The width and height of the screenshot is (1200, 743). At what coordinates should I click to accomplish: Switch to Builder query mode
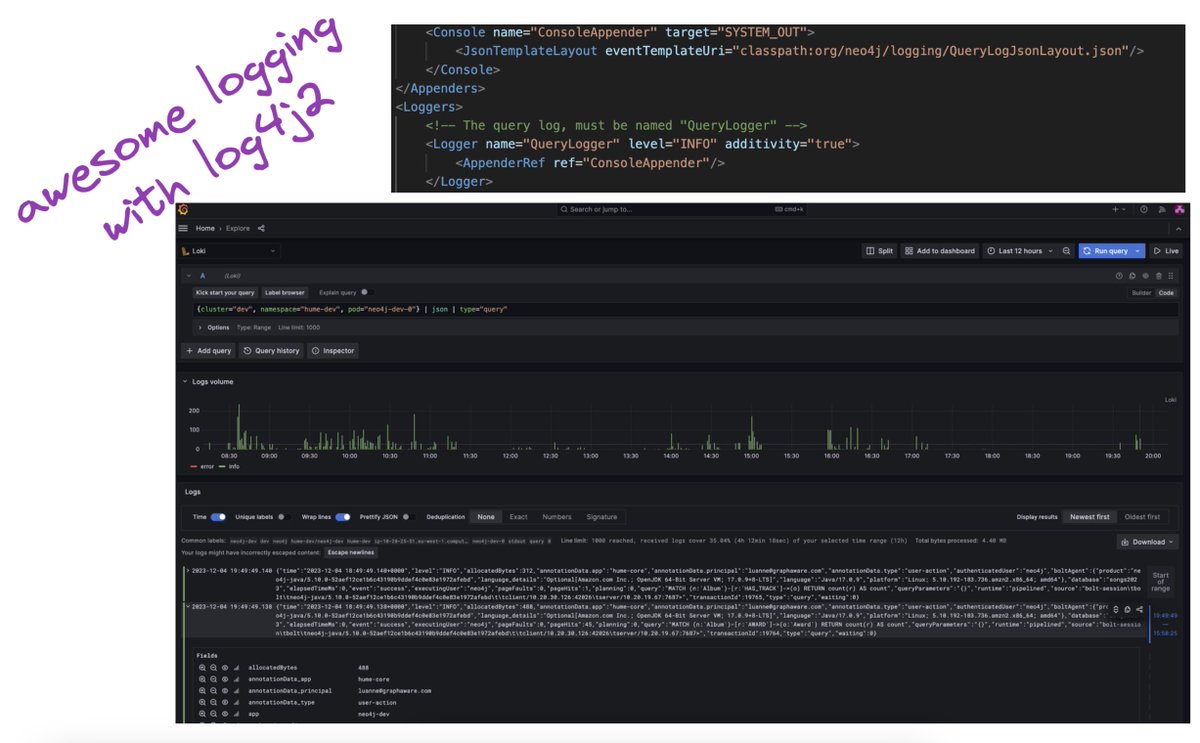point(1141,293)
